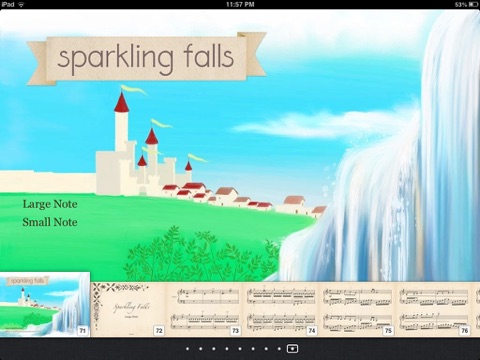The height and width of the screenshot is (360, 480).
Task: Jump to sixth chapter dot in navigator
Action: (x=253, y=349)
